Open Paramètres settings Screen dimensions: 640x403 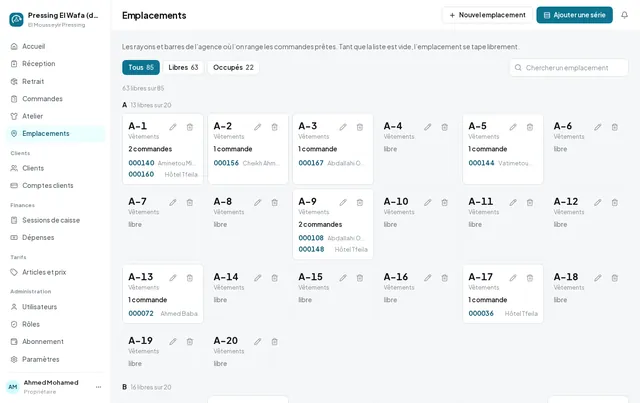(55, 359)
